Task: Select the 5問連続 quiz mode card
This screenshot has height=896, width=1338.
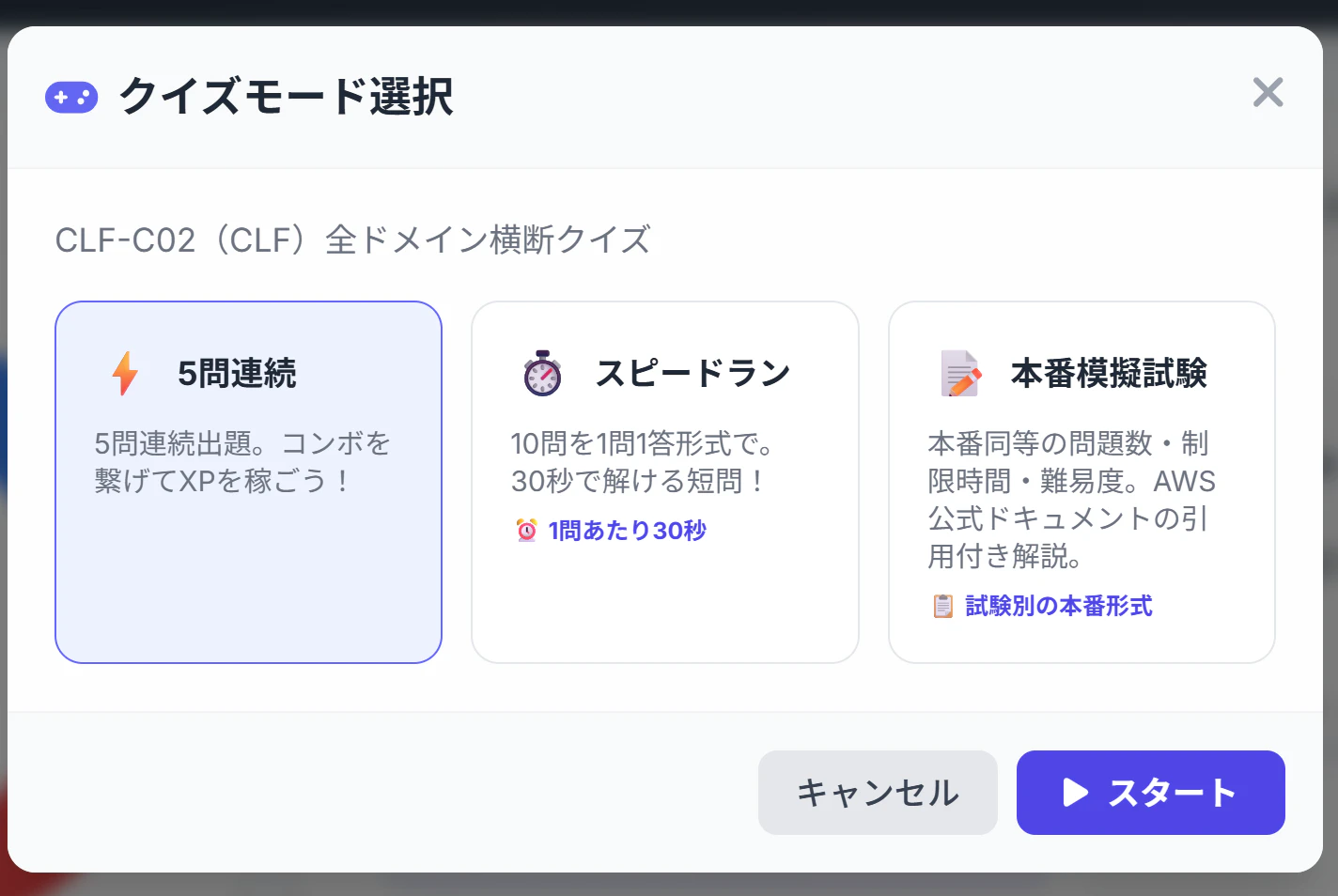Action: click(x=248, y=481)
